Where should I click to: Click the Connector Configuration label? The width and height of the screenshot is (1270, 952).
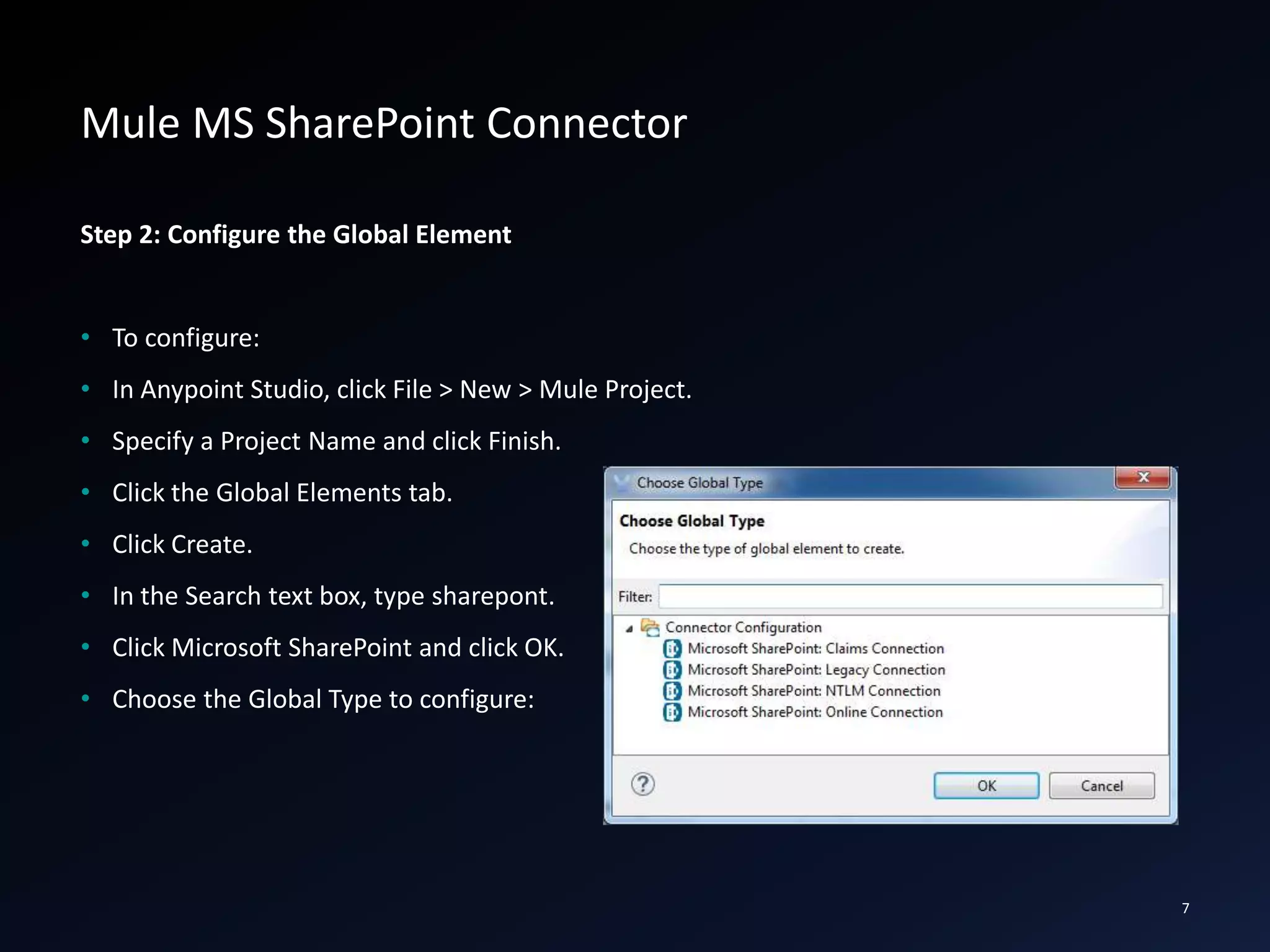point(743,627)
